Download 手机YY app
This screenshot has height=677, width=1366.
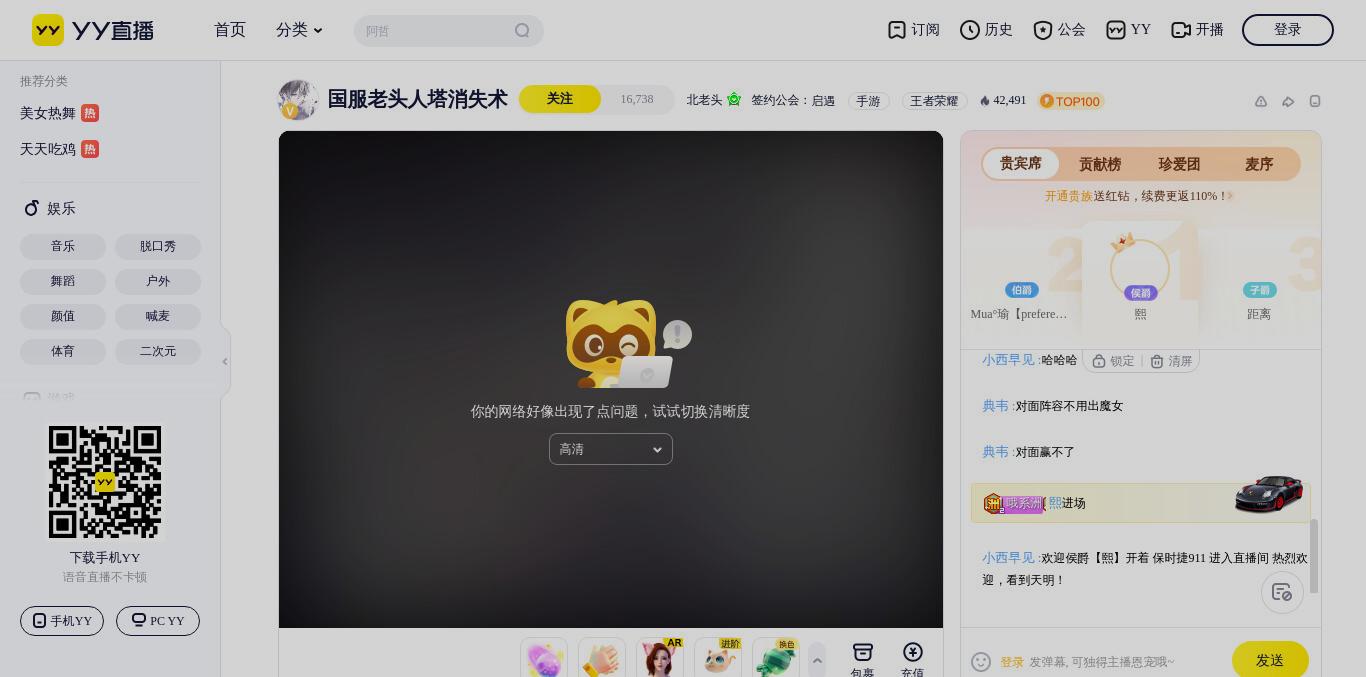tap(62, 621)
